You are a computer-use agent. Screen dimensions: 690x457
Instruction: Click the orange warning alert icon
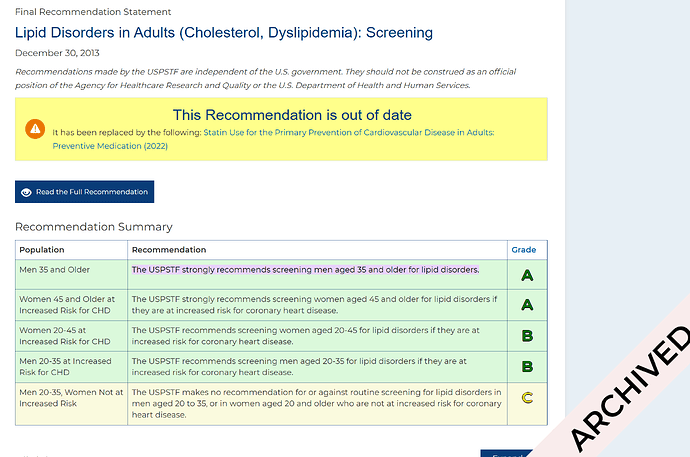coord(35,129)
